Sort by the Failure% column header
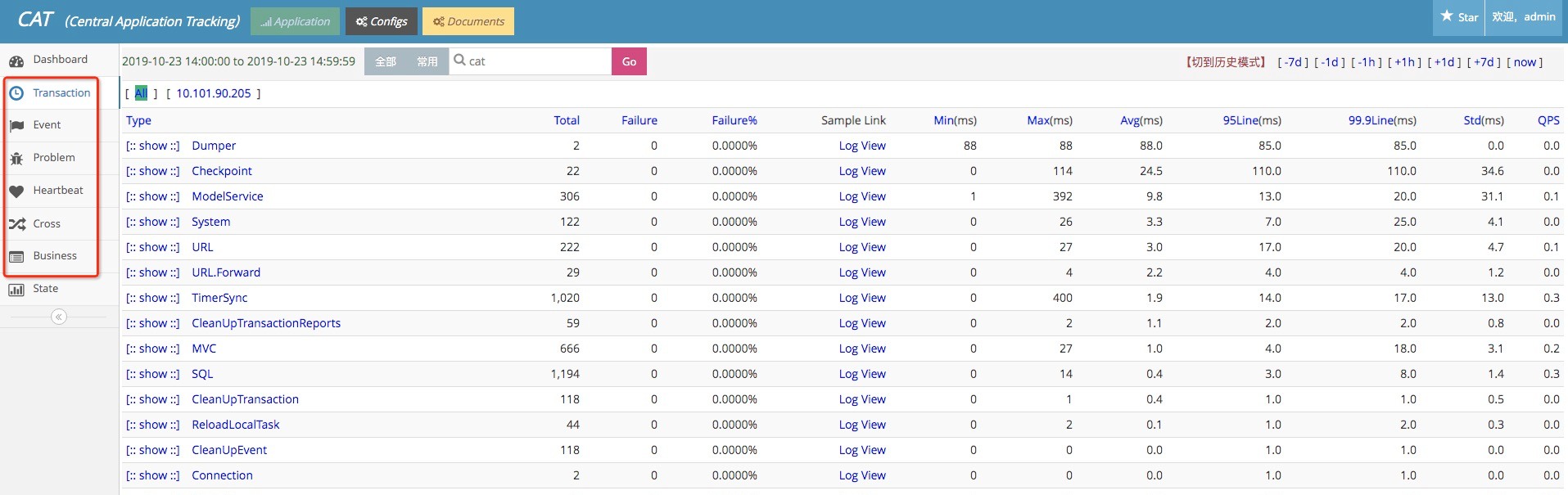 click(x=734, y=120)
